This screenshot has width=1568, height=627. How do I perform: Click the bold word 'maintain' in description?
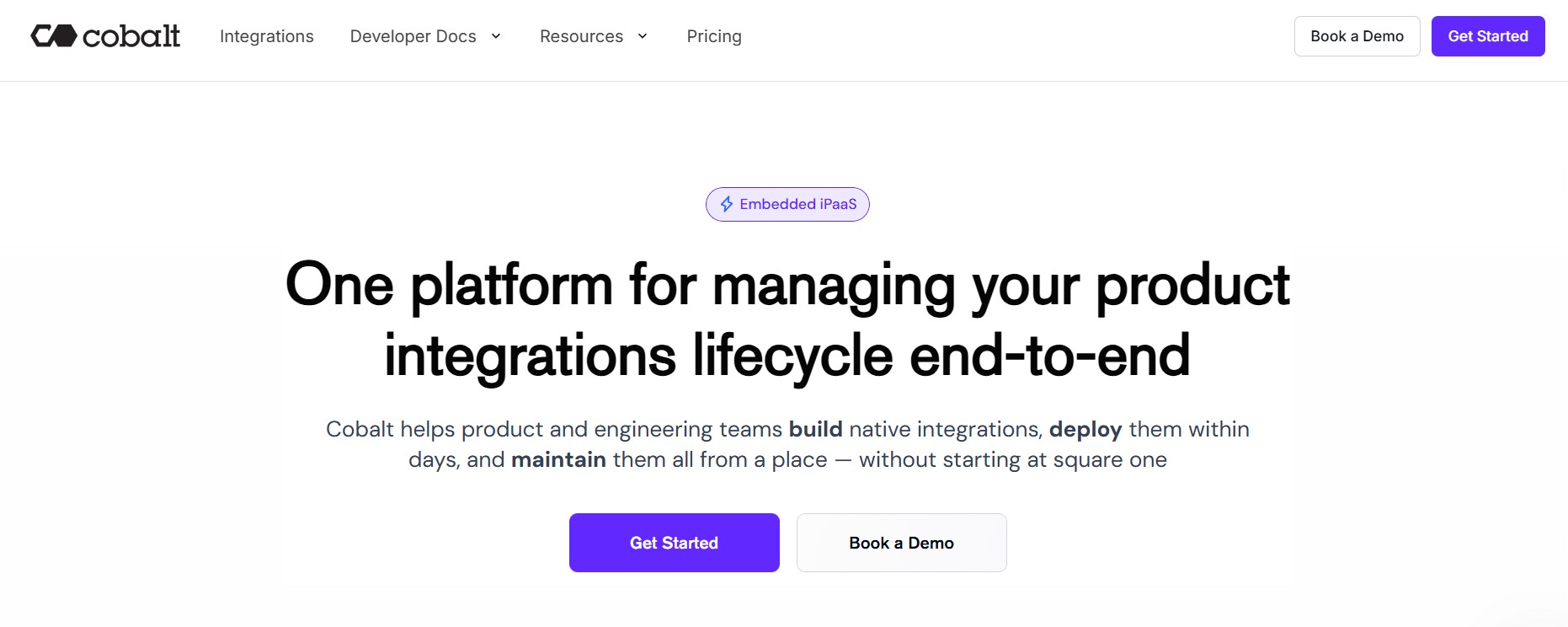(558, 459)
